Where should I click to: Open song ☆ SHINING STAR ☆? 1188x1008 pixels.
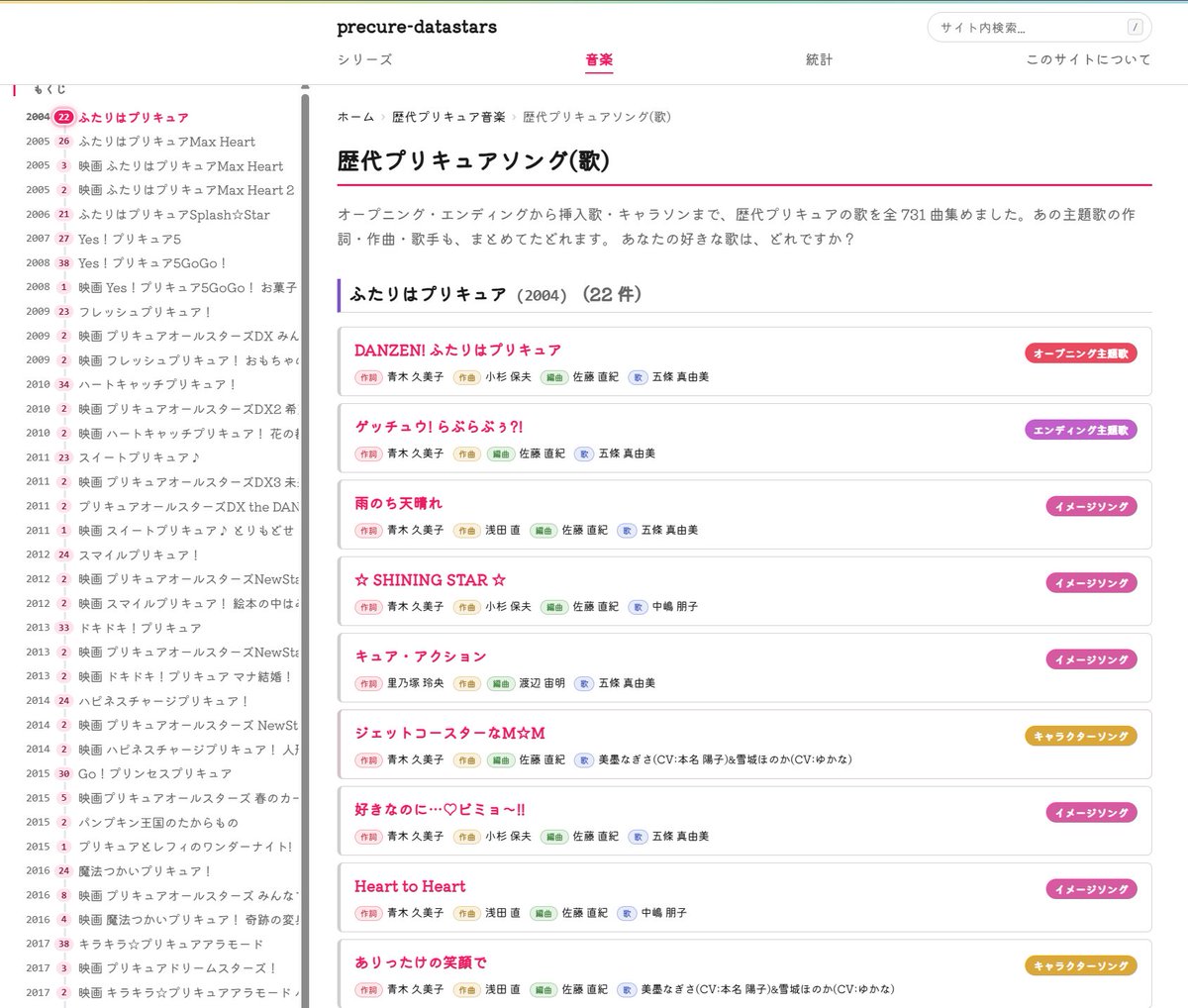point(431,580)
